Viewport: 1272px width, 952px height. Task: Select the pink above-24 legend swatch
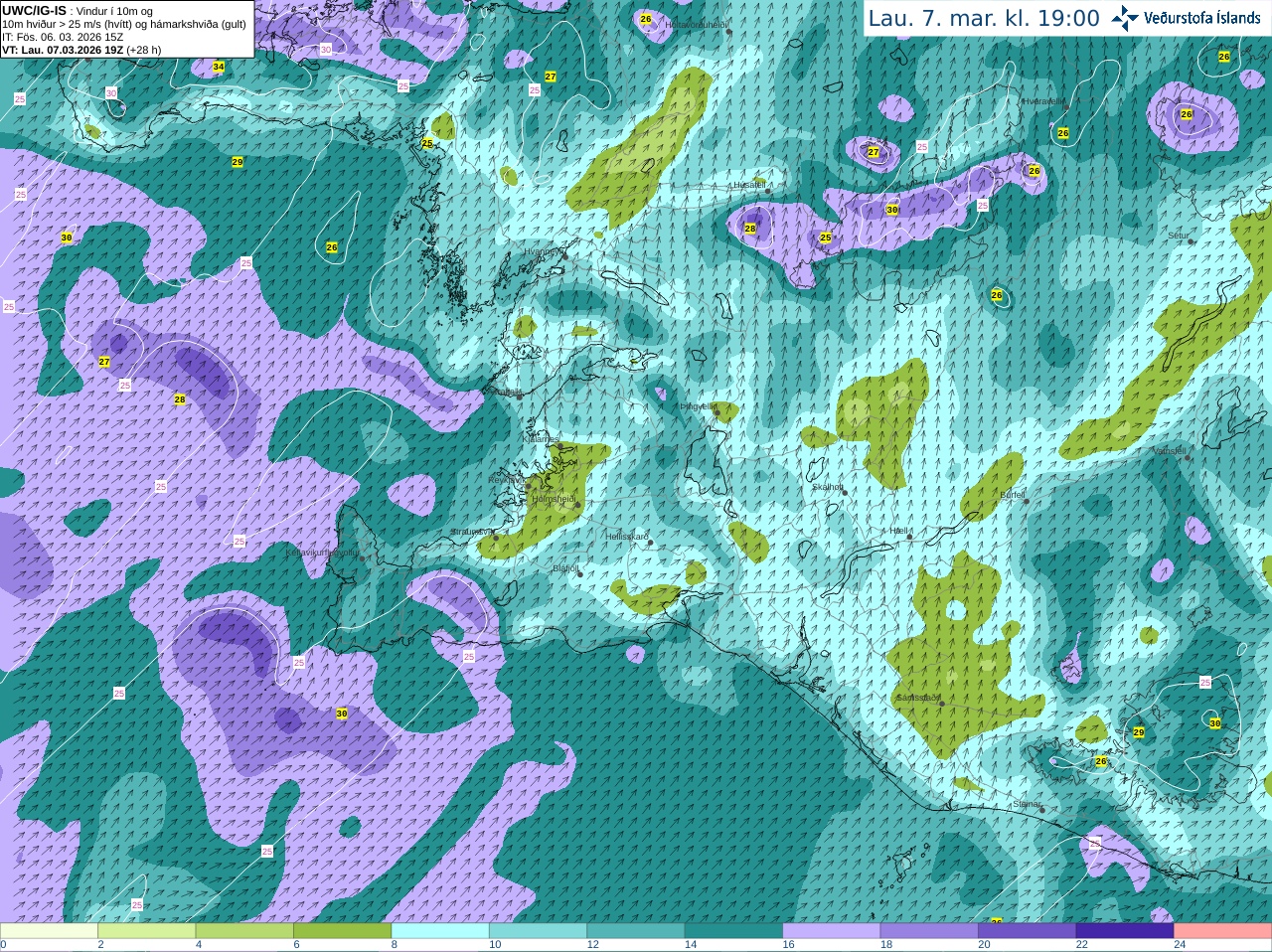1223,931
